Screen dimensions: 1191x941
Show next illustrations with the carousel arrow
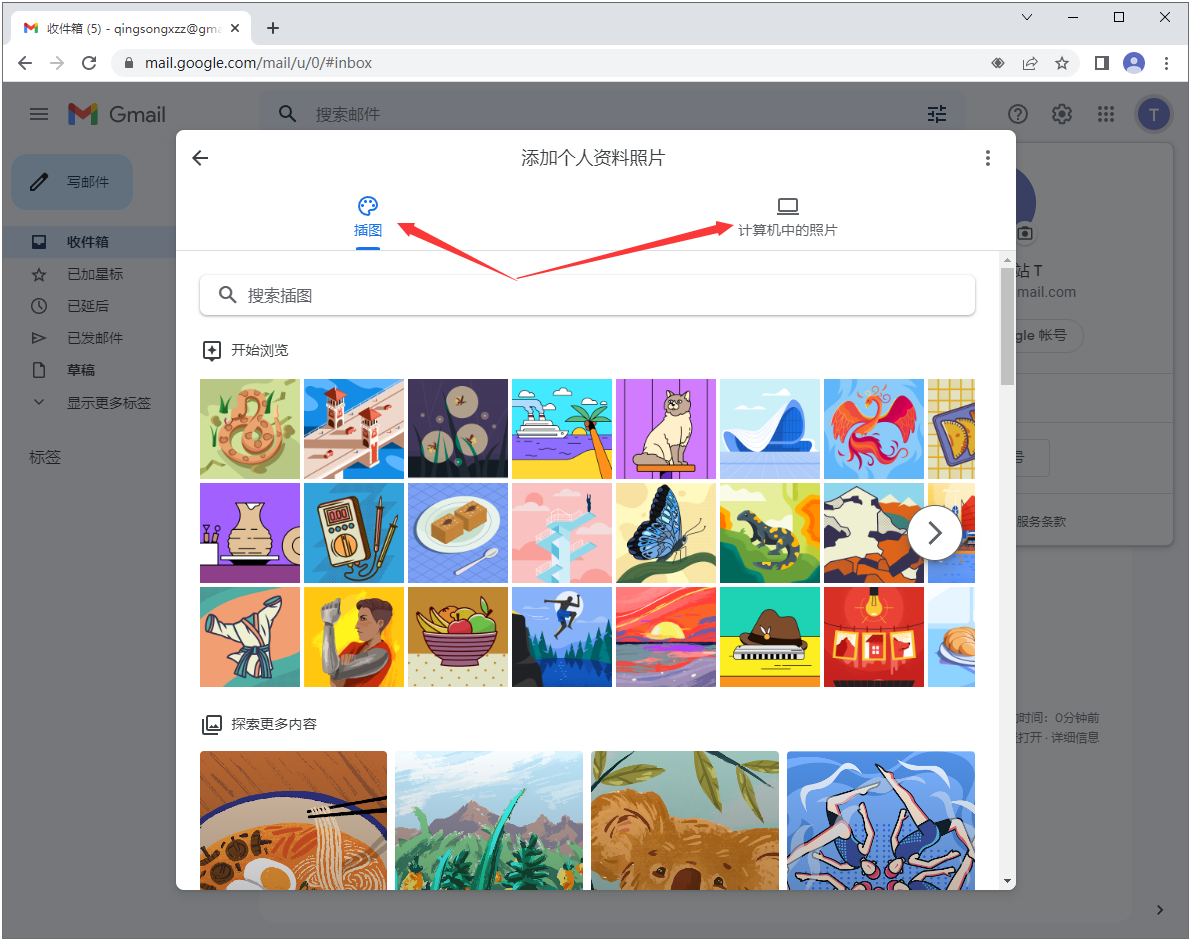click(x=935, y=533)
